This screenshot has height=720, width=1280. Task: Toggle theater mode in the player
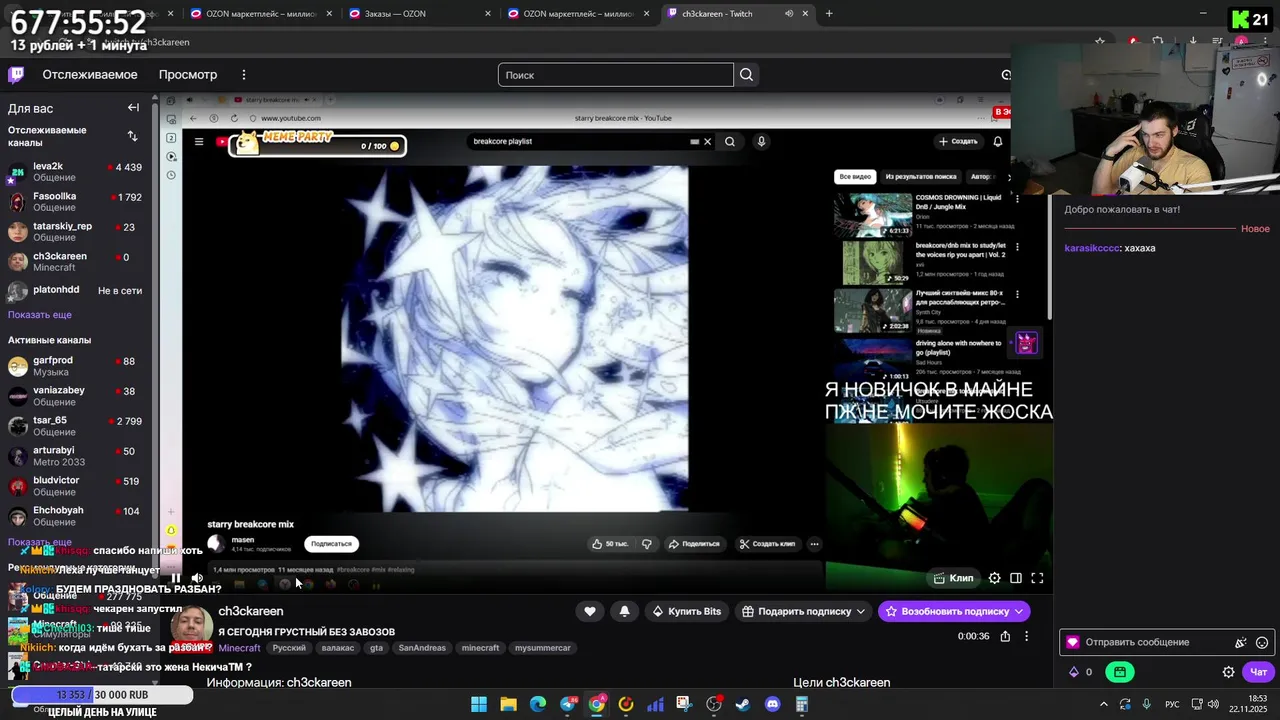1016,578
